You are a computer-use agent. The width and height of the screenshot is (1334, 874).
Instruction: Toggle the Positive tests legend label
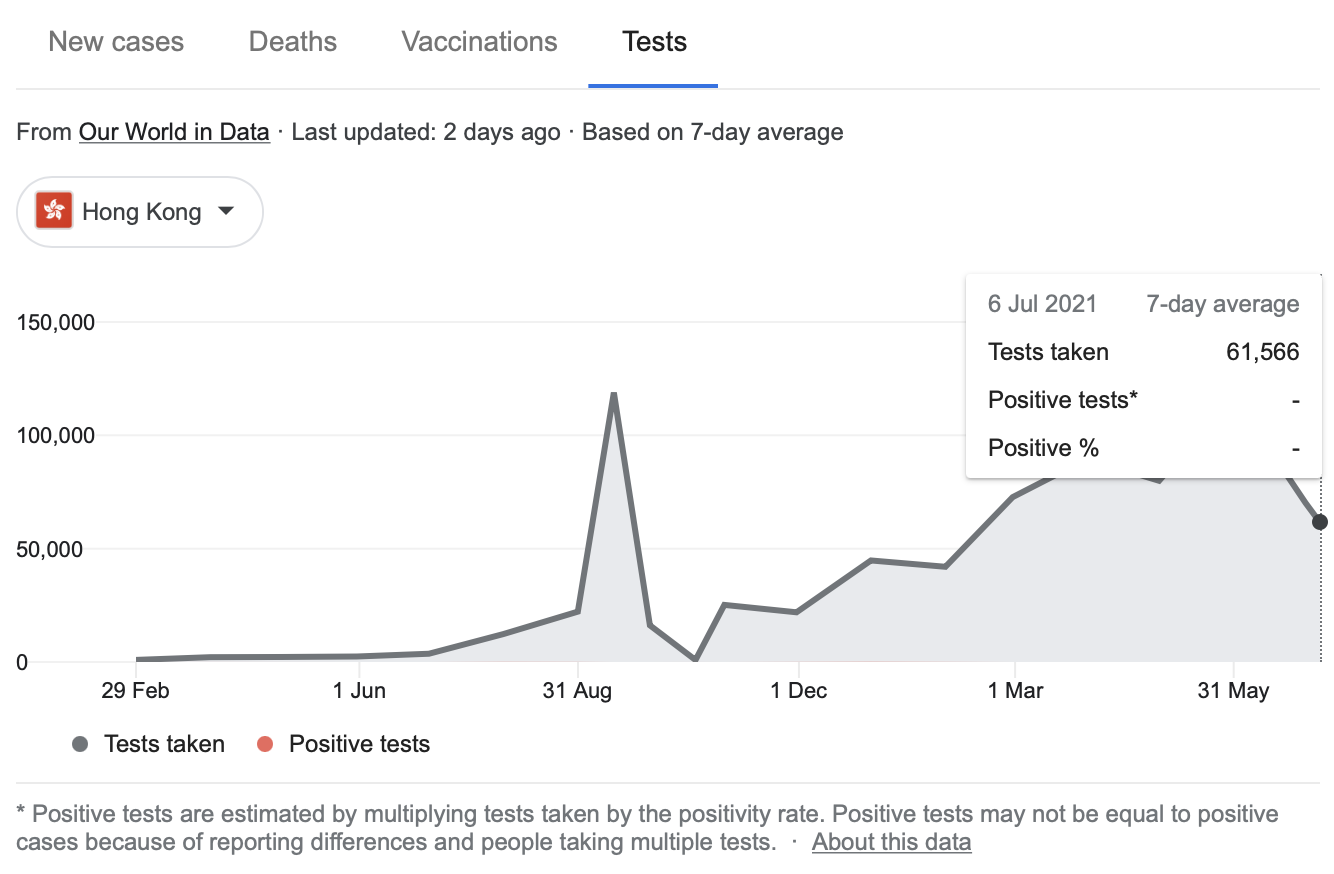(359, 744)
